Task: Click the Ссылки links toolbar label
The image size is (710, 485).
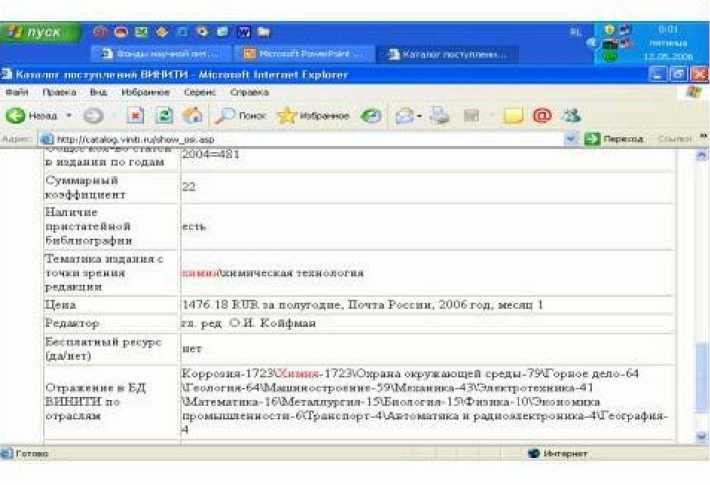Action: [x=674, y=139]
